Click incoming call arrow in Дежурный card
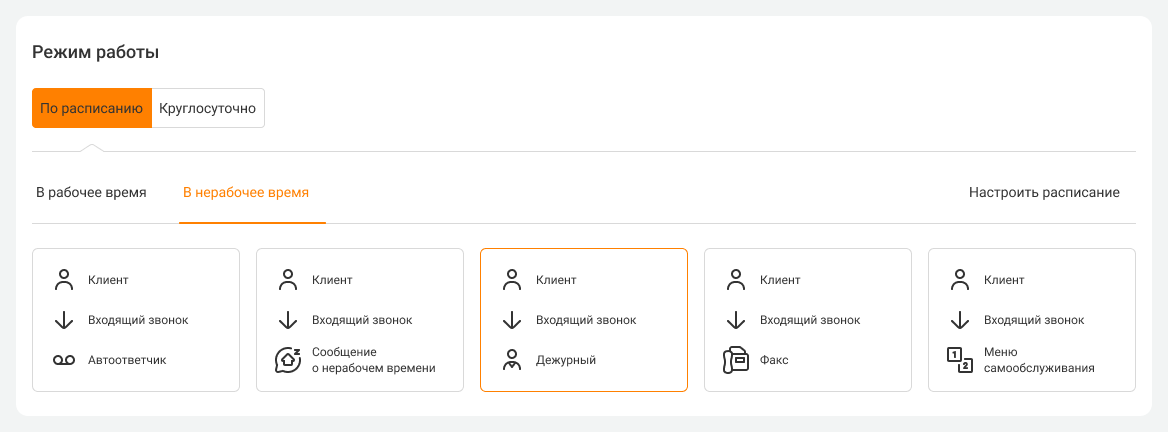 pyautogui.click(x=512, y=320)
